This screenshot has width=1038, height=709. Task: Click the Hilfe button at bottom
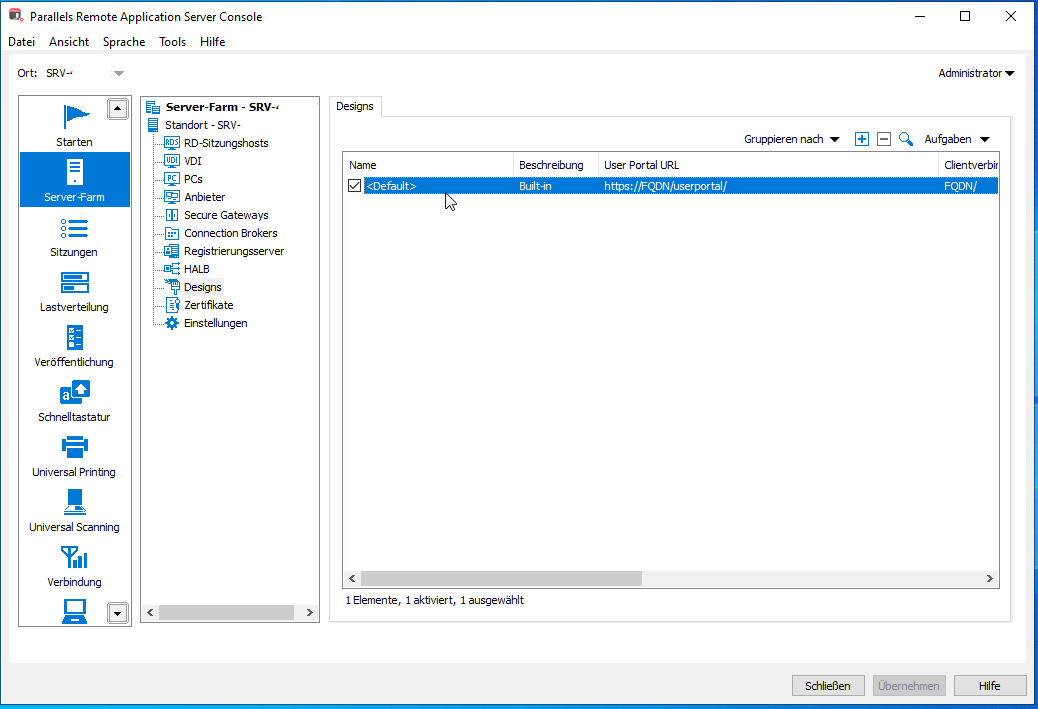990,686
